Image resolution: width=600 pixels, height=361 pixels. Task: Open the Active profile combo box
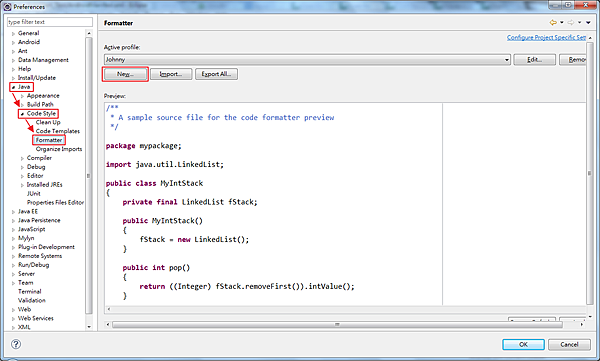point(307,59)
